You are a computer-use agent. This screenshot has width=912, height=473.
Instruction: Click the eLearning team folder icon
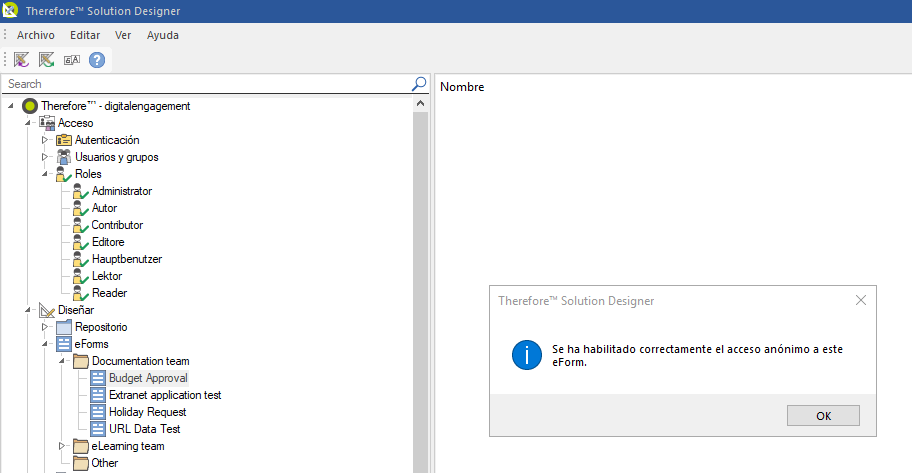click(x=81, y=446)
